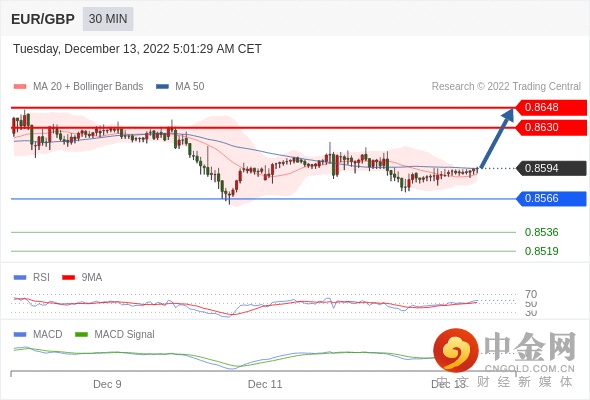Click the MA 50 blue swatch

coord(162,87)
